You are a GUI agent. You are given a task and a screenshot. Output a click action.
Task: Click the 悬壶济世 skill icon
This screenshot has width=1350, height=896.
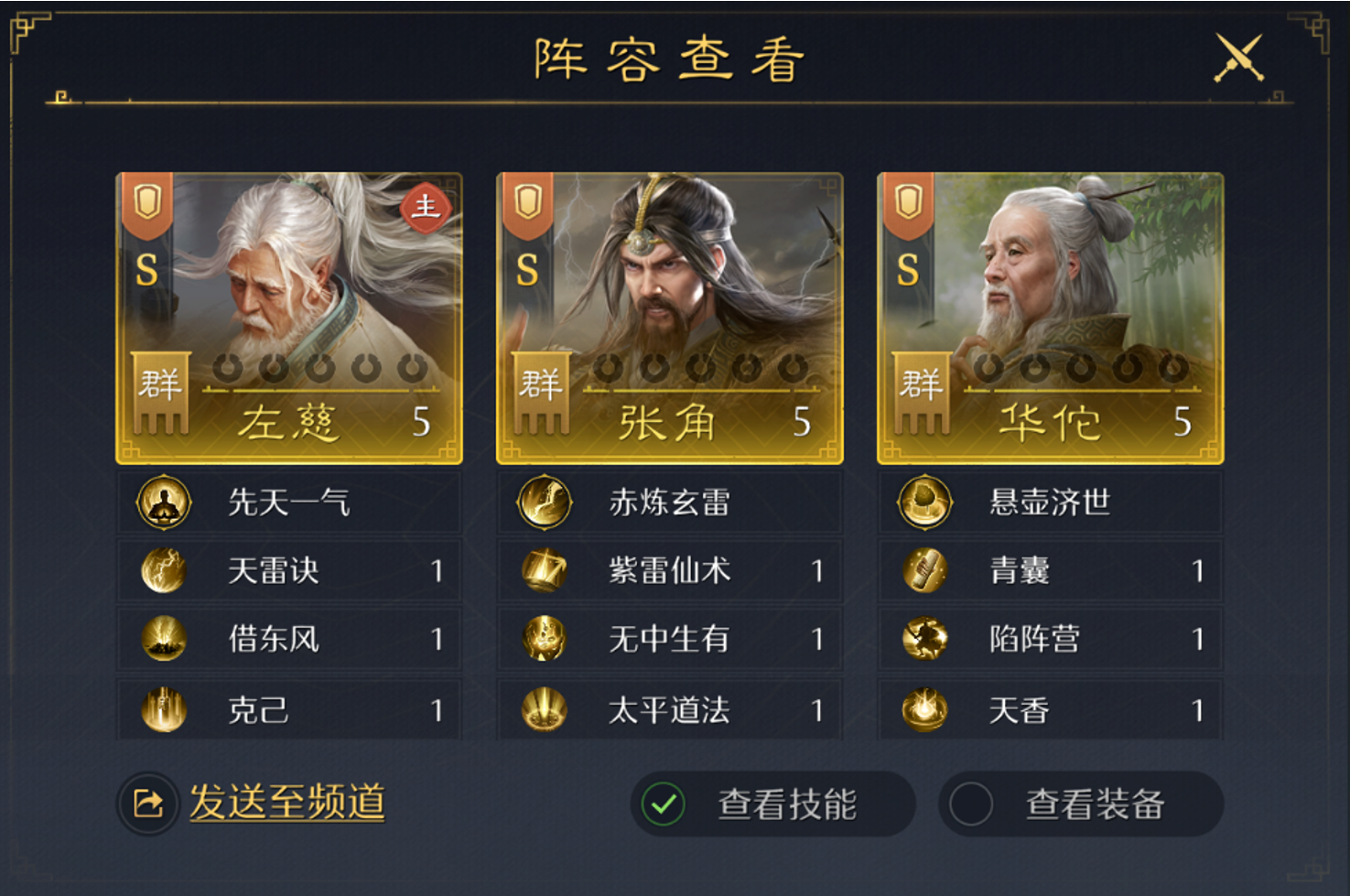pos(925,502)
